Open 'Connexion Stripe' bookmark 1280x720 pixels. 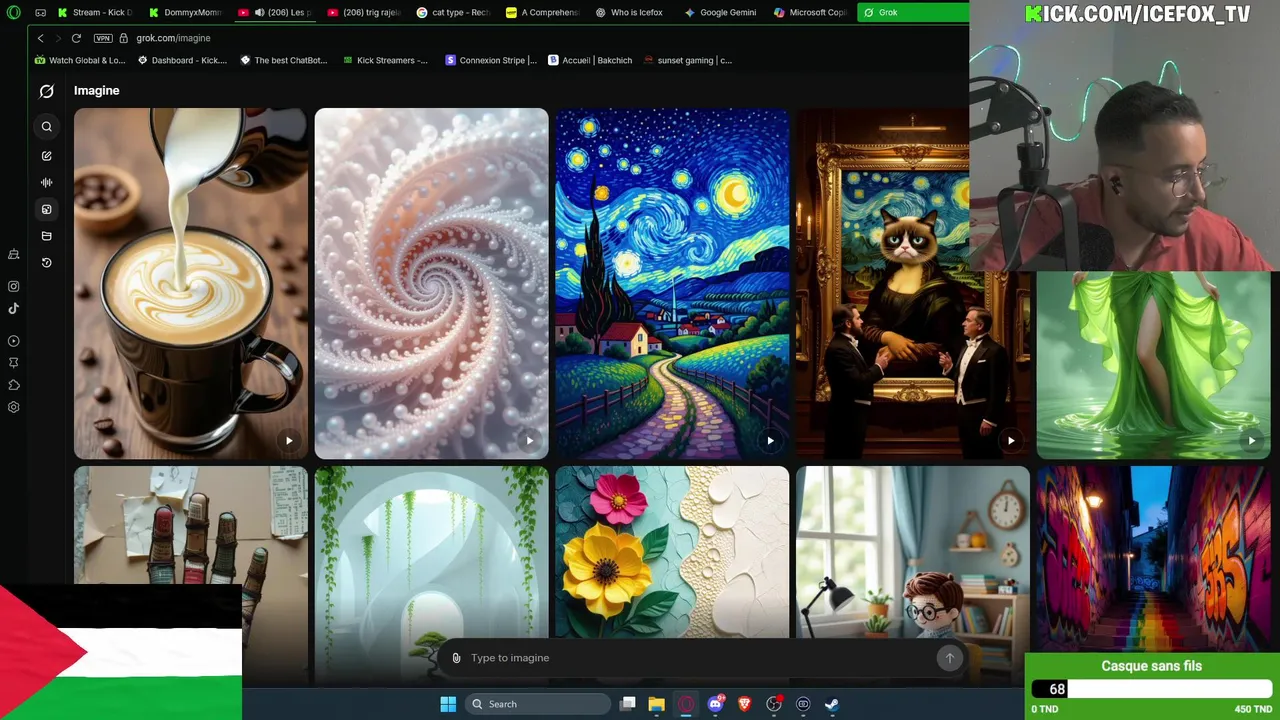tap(491, 60)
